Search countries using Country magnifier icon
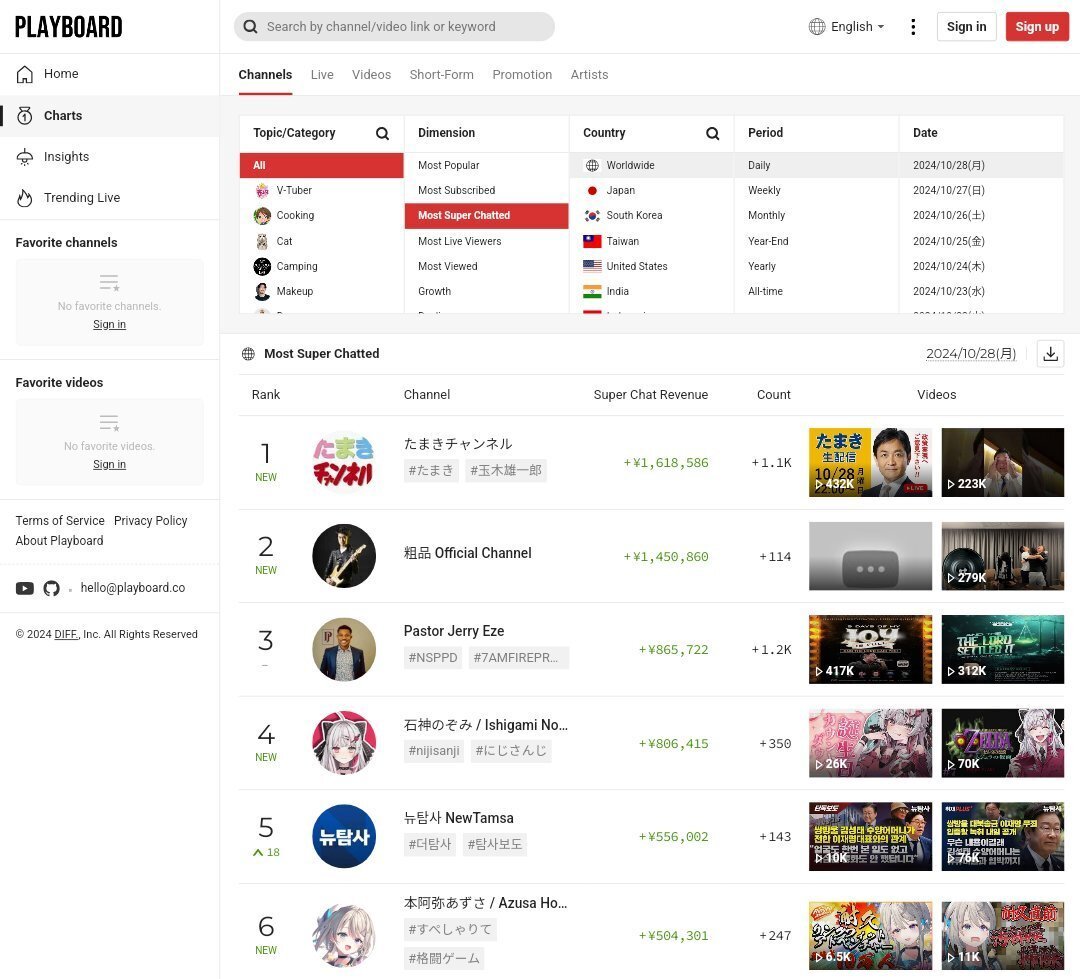Image resolution: width=1080 pixels, height=979 pixels. coord(713,134)
